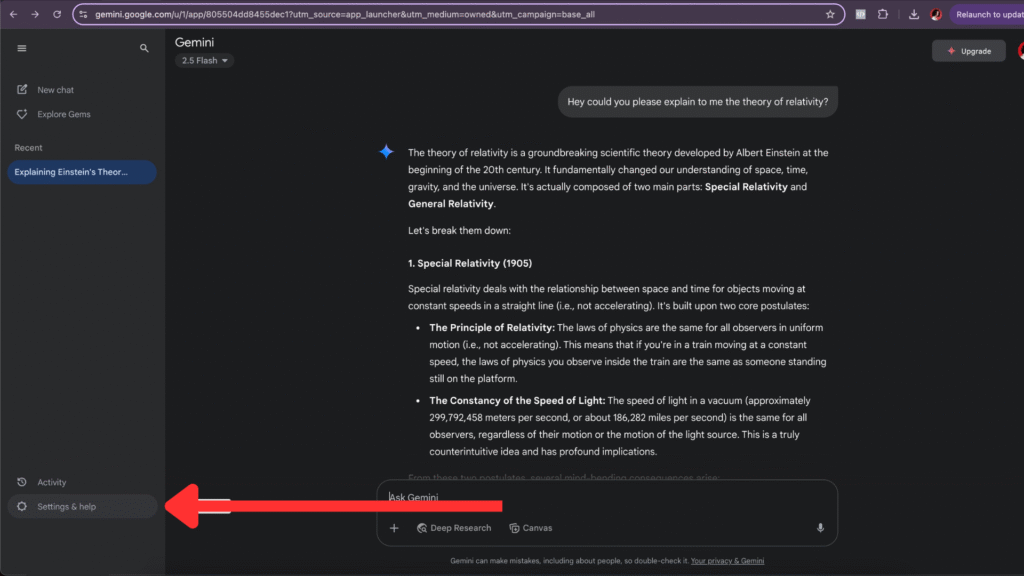The height and width of the screenshot is (576, 1024).
Task: Open browser extensions puzzle icon
Action: pos(883,14)
